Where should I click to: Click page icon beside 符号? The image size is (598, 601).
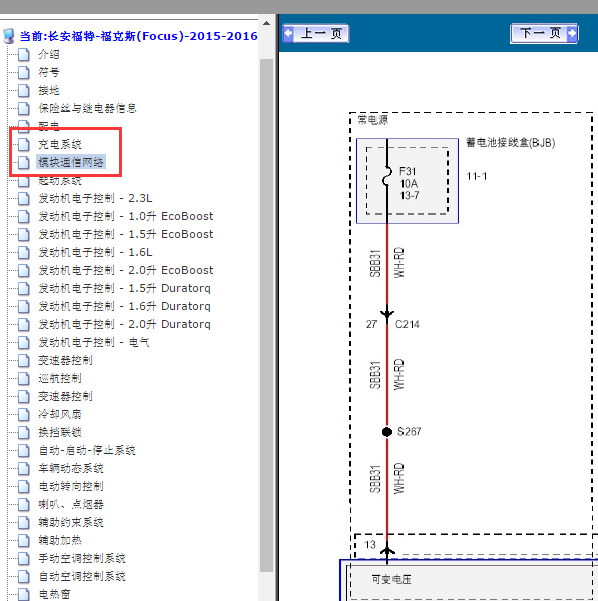pyautogui.click(x=24, y=72)
